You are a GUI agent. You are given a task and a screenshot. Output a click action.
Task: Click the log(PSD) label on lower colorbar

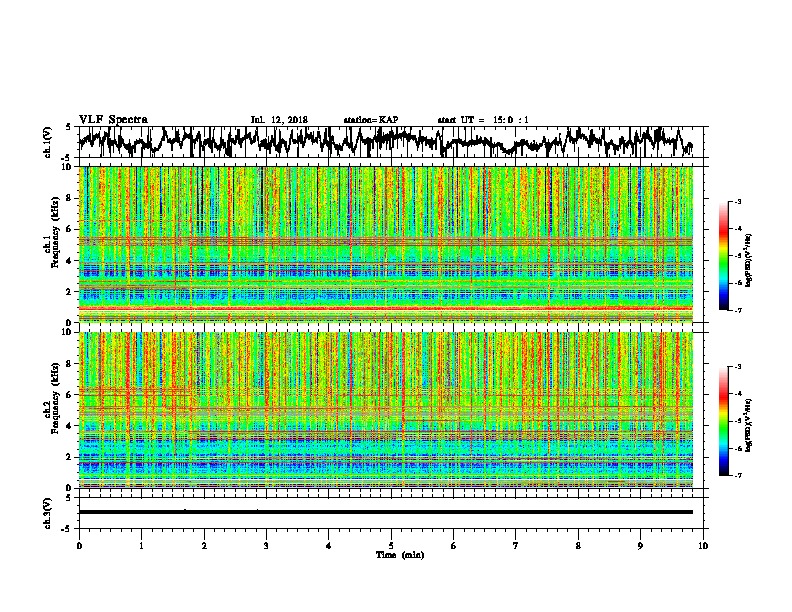click(x=748, y=424)
